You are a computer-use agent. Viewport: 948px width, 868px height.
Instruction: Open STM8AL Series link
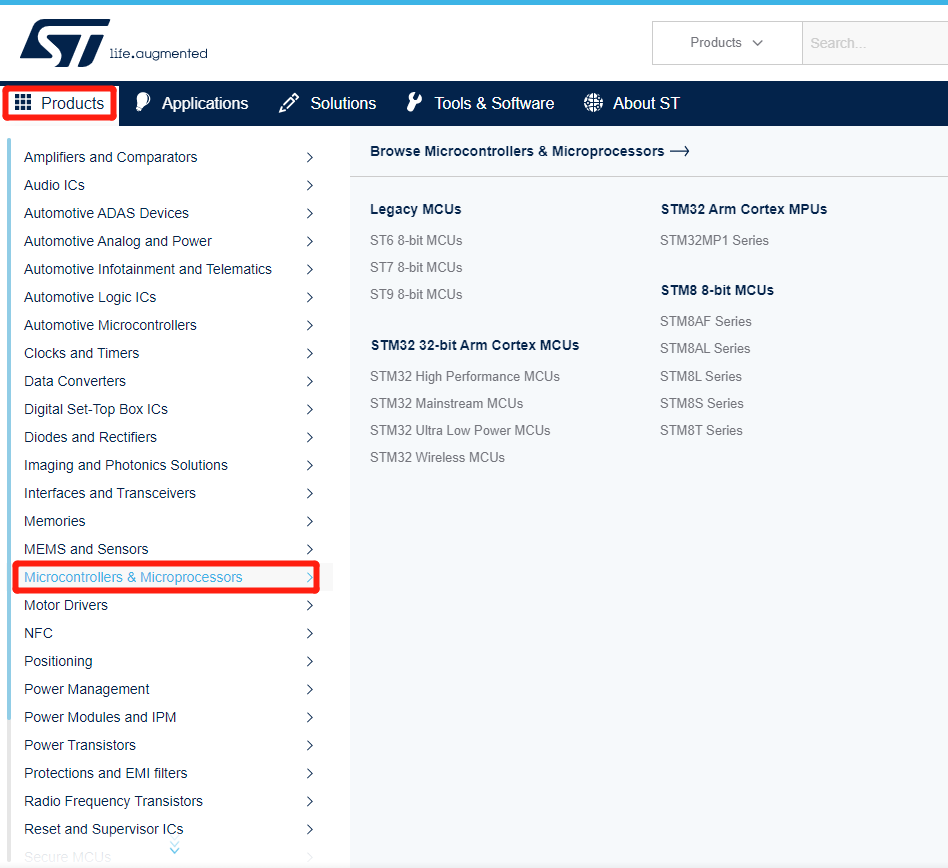point(705,349)
